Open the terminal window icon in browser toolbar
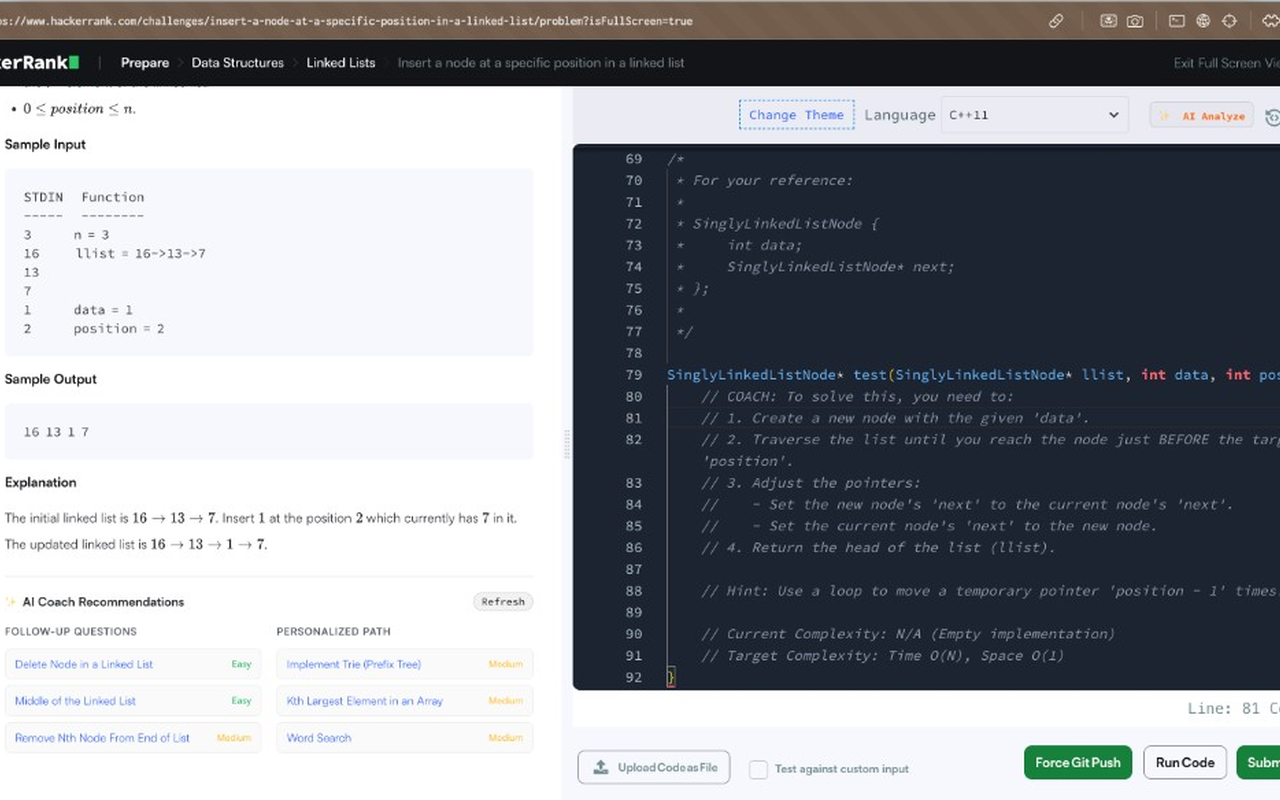Screen dimensions: 1280x800 point(1177,20)
